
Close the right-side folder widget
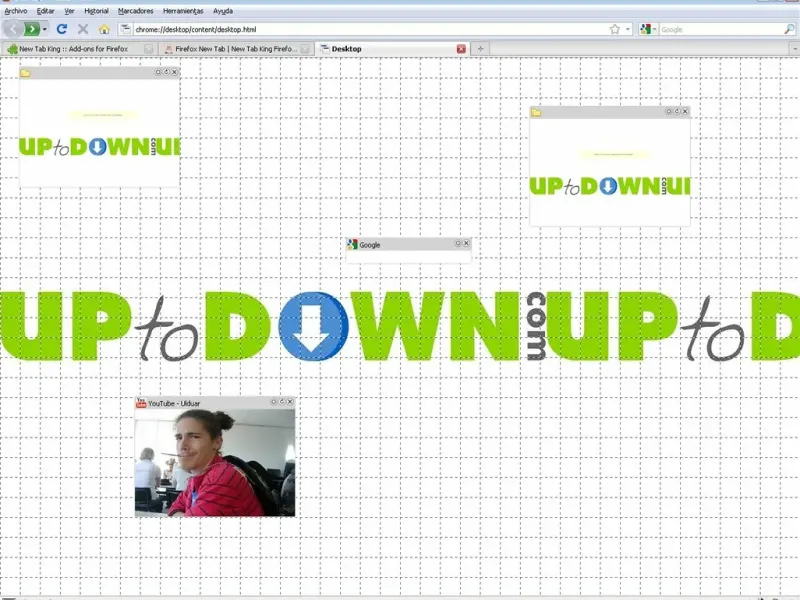[685, 111]
